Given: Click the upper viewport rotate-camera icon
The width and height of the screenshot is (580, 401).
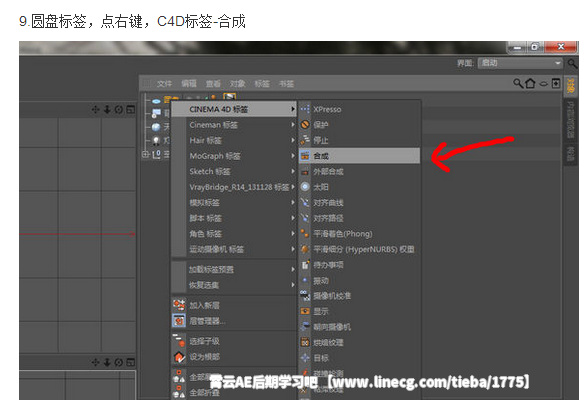Looking at the screenshot, I should tap(119, 109).
